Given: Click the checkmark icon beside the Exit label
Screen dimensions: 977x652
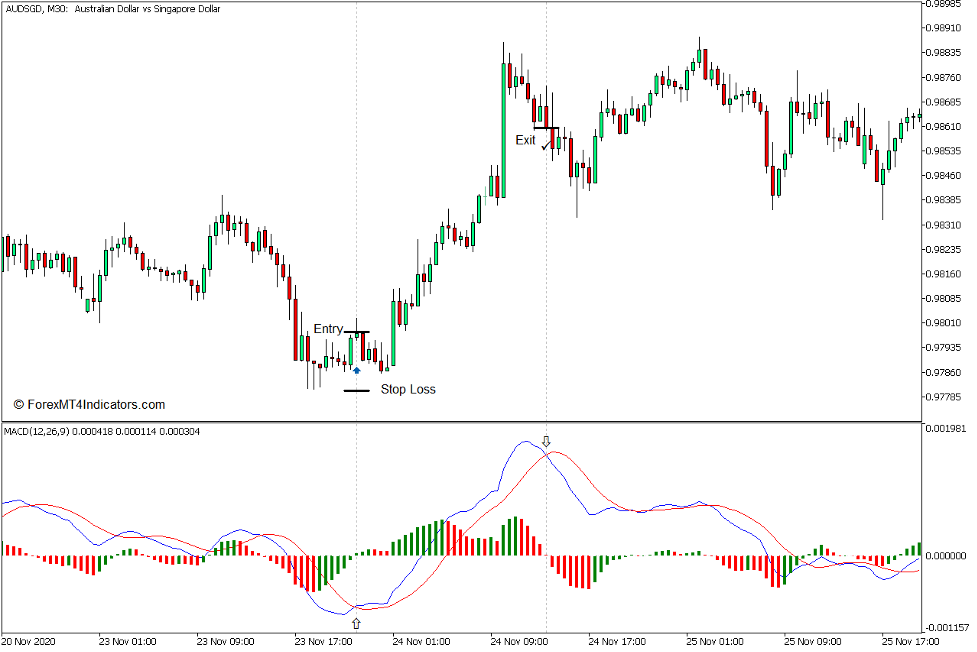Looking at the screenshot, I should coord(545,146).
